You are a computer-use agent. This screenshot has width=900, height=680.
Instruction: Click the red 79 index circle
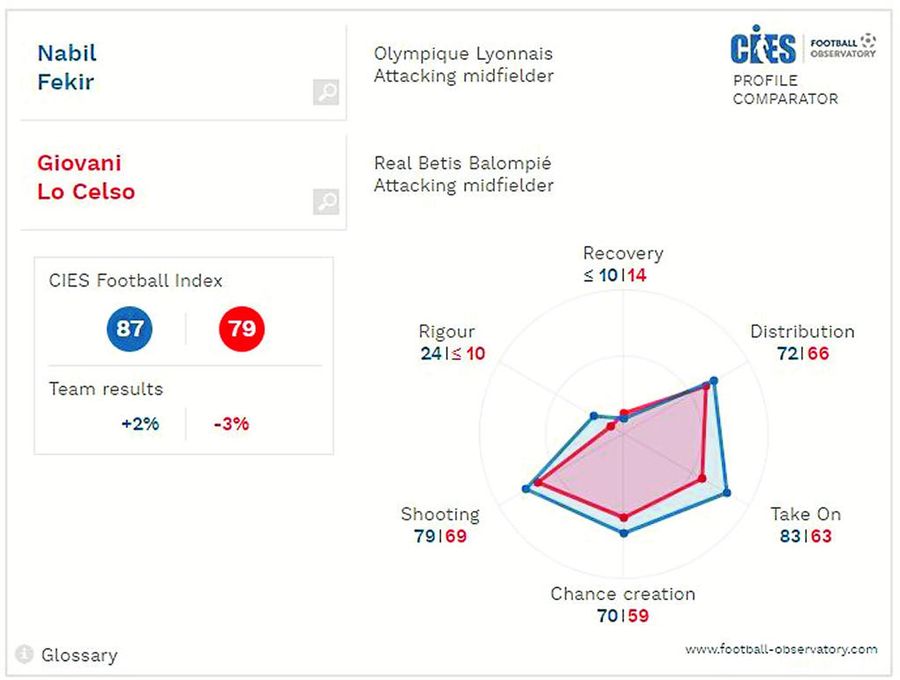(x=241, y=328)
